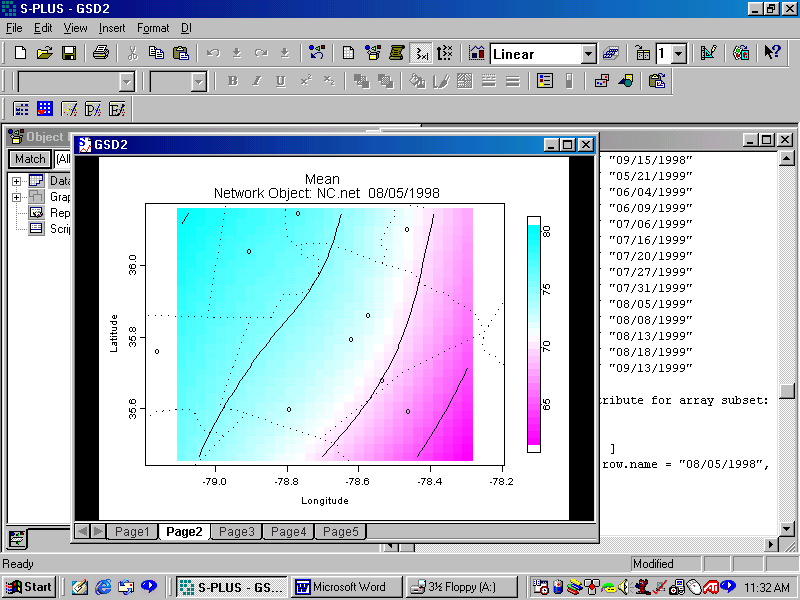The image size is (800, 600).
Task: Click the Copy icon in toolbar
Action: pos(157,53)
